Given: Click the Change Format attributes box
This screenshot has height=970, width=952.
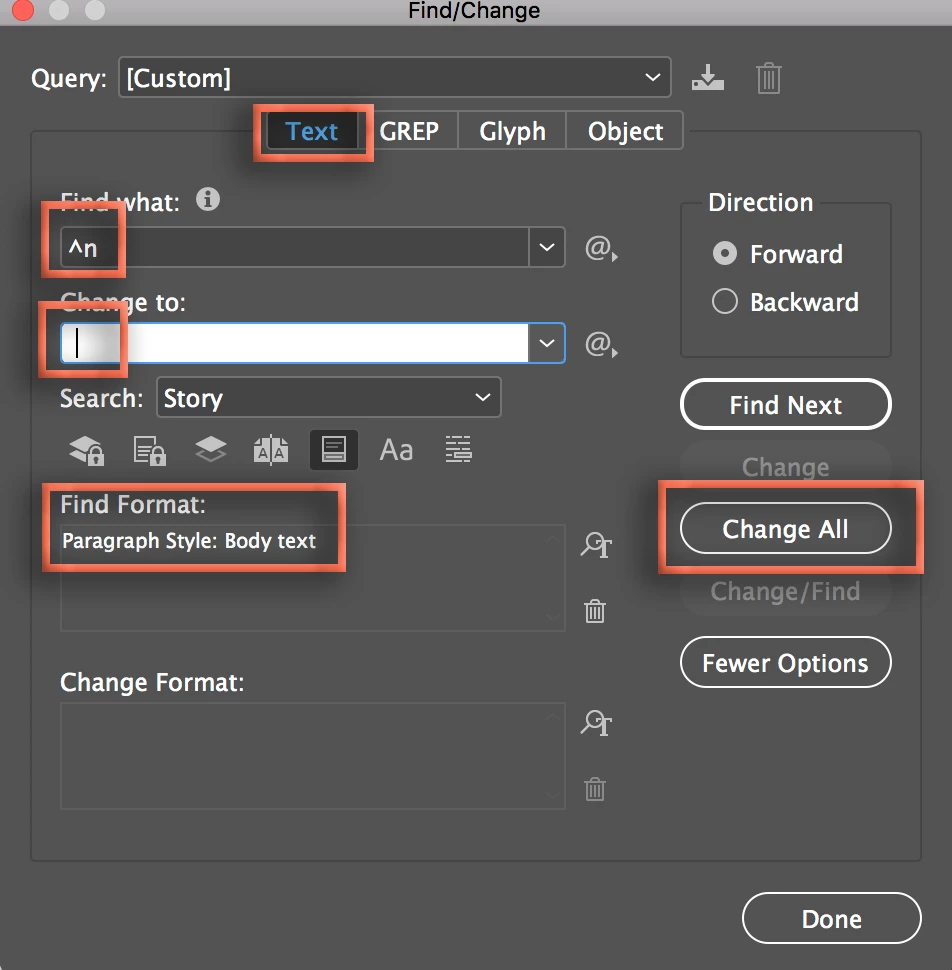Looking at the screenshot, I should [312, 755].
